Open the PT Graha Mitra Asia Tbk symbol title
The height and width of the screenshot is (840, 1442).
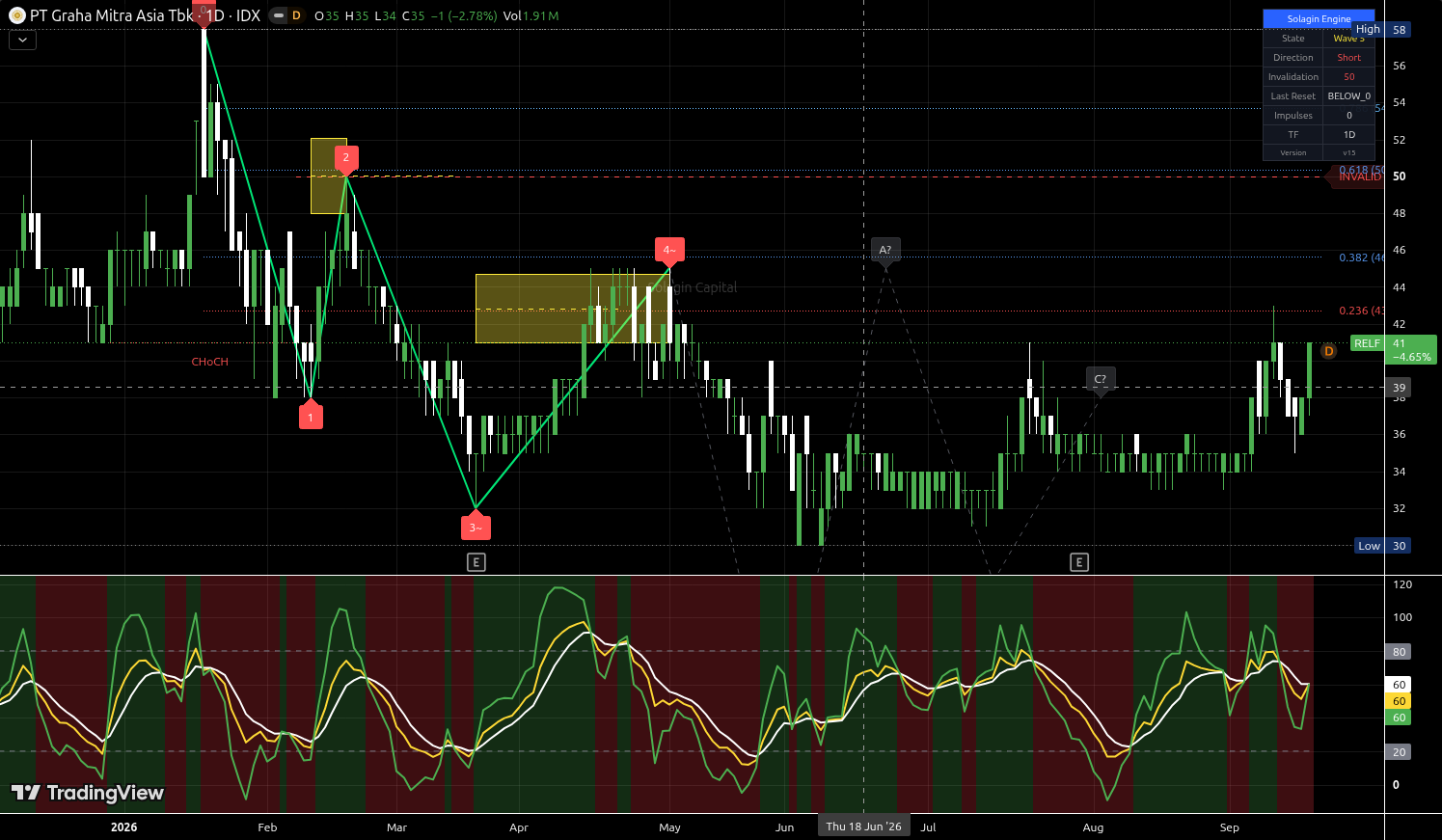click(112, 15)
